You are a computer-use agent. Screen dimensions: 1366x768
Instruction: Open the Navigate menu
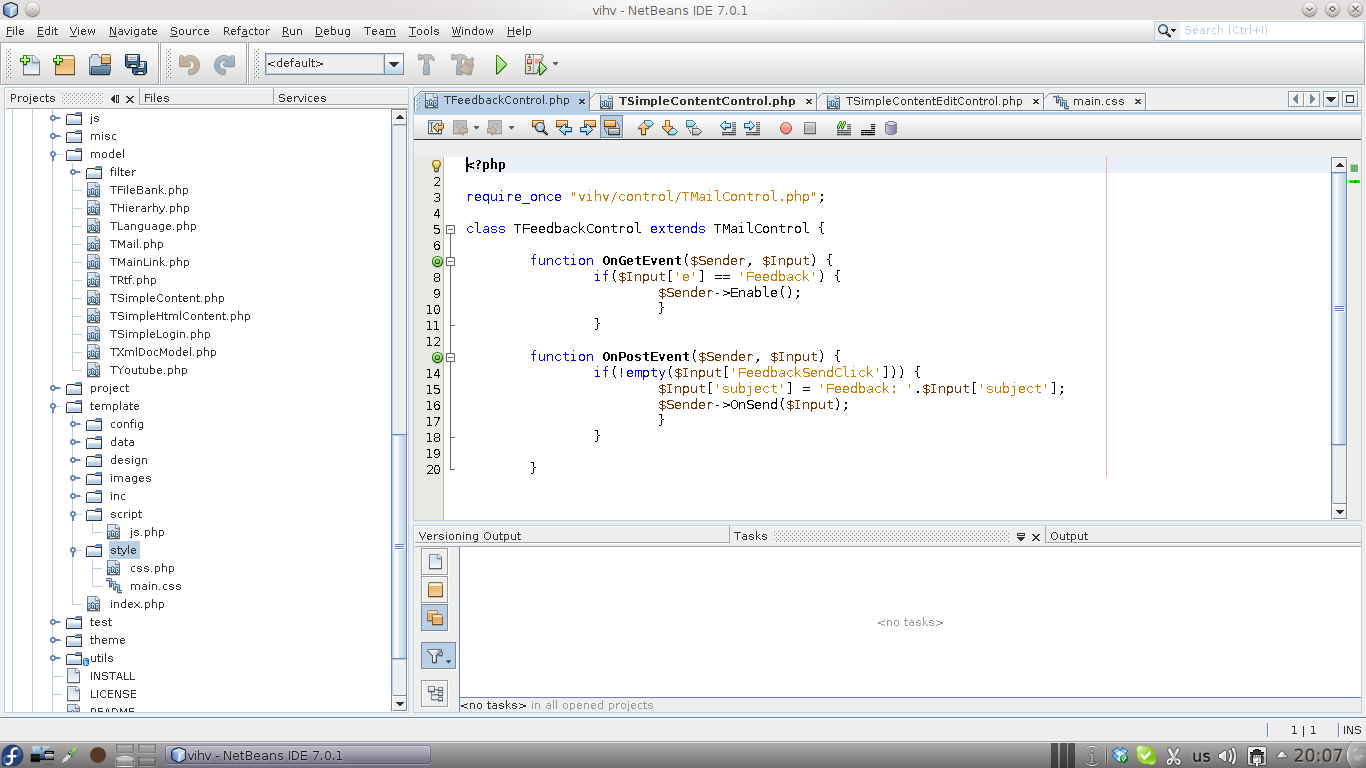[x=132, y=31]
